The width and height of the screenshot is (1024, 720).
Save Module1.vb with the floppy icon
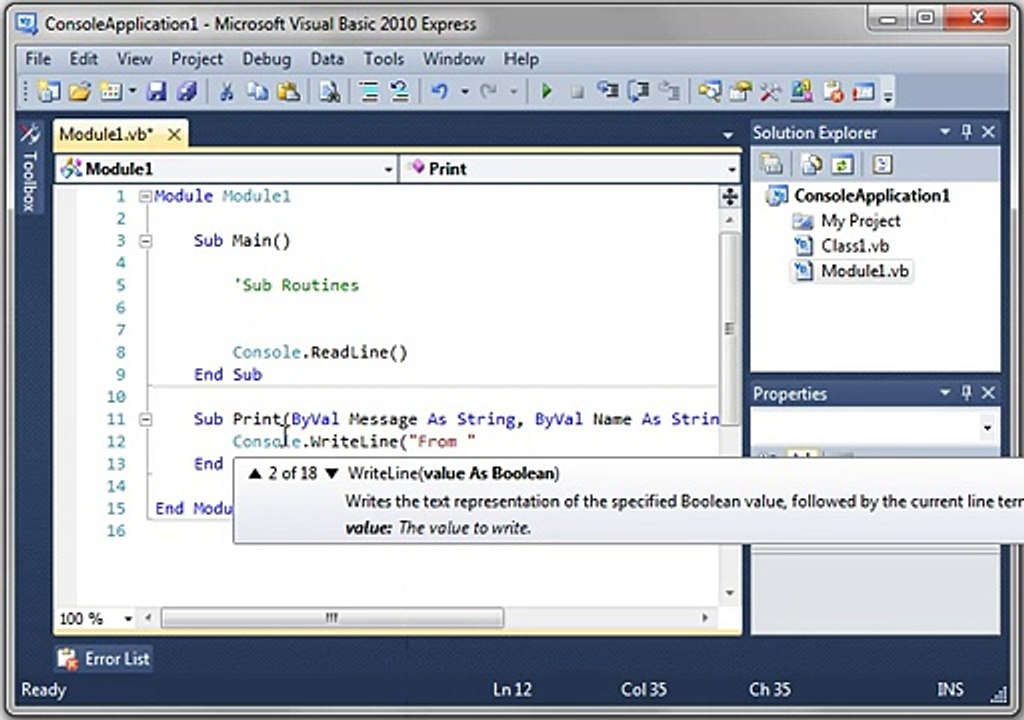156,91
